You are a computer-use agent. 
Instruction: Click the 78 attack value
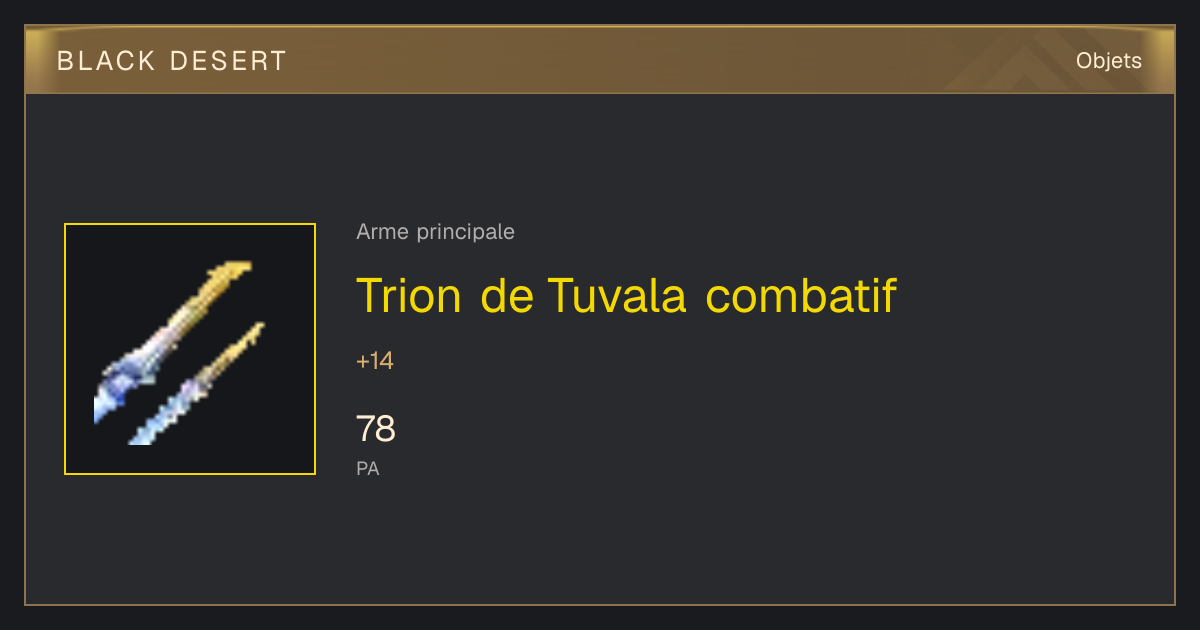point(376,429)
